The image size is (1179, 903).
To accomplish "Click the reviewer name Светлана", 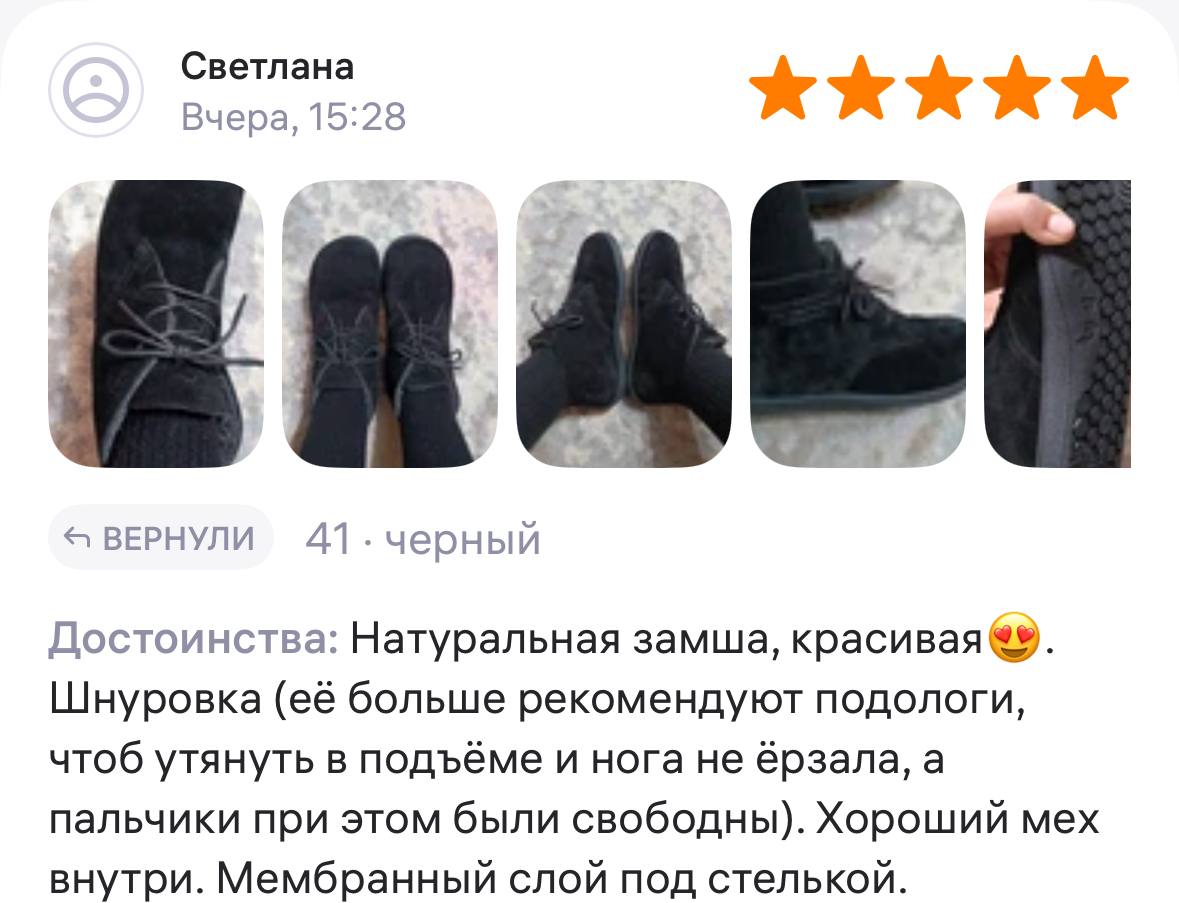I will click(267, 67).
